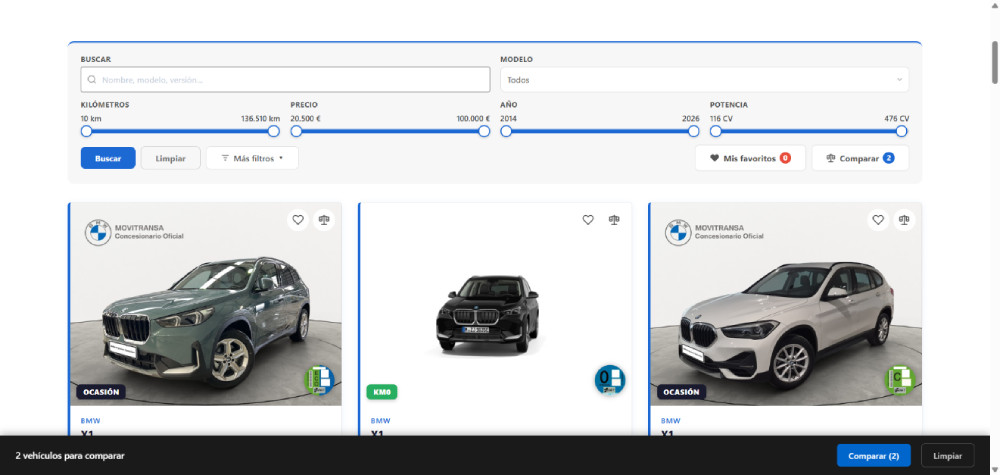Image resolution: width=1000 pixels, height=475 pixels.
Task: Click the search magnifier icon in Buscar field
Action: 92,80
